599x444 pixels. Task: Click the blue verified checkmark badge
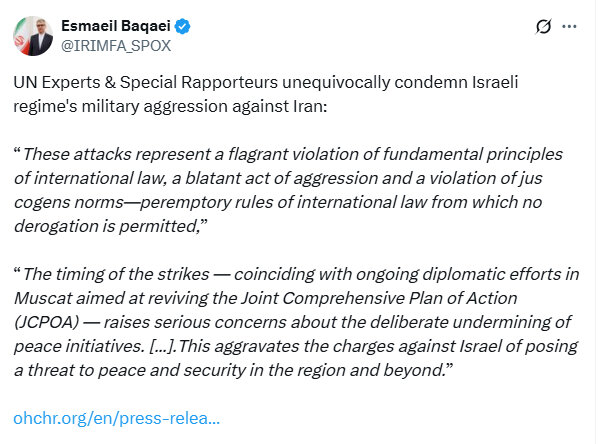[182, 26]
